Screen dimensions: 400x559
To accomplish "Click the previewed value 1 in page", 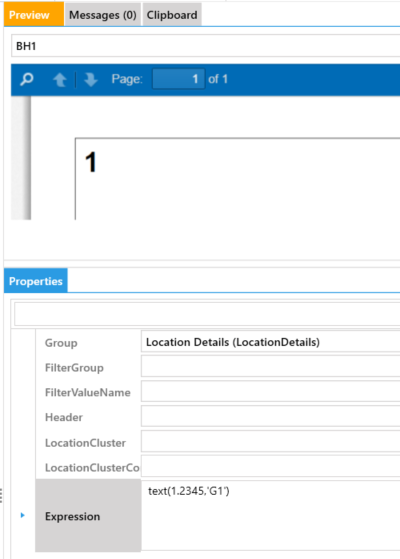I will (91, 162).
